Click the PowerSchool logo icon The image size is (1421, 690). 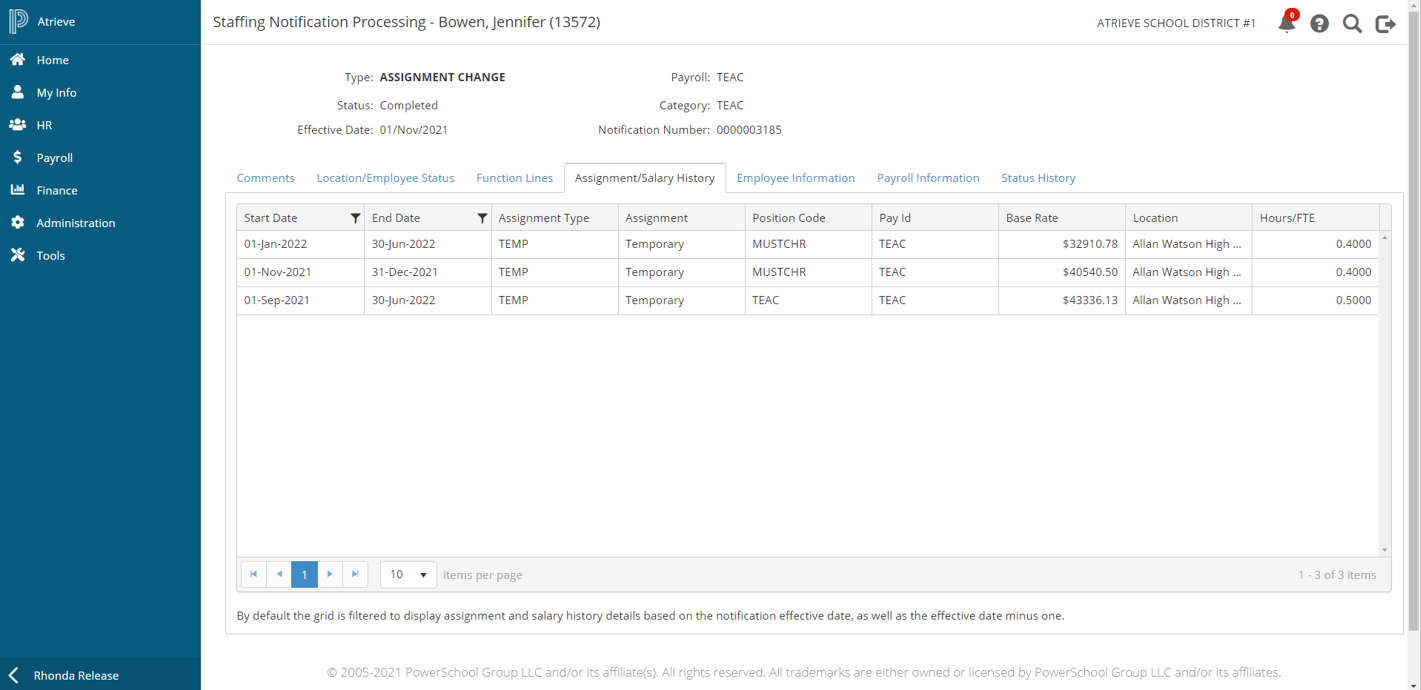tap(18, 21)
